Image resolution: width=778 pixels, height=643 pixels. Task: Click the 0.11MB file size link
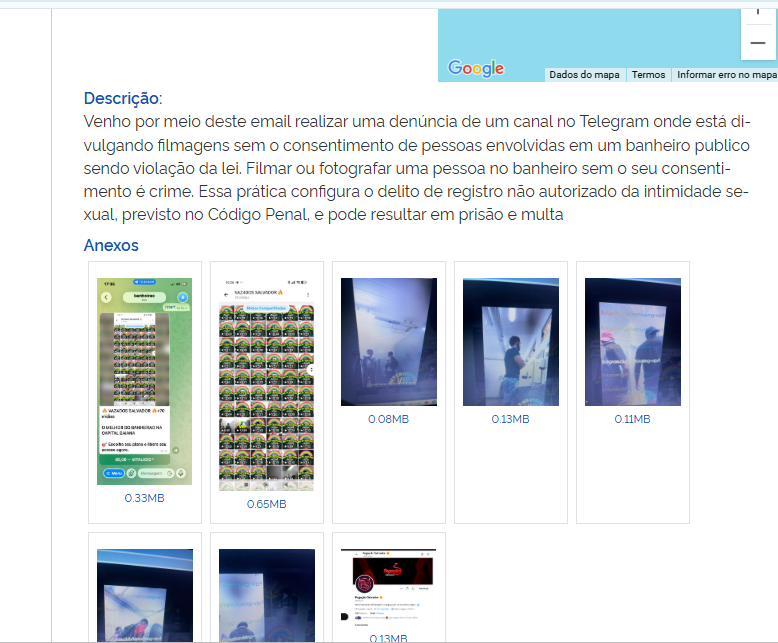633,419
